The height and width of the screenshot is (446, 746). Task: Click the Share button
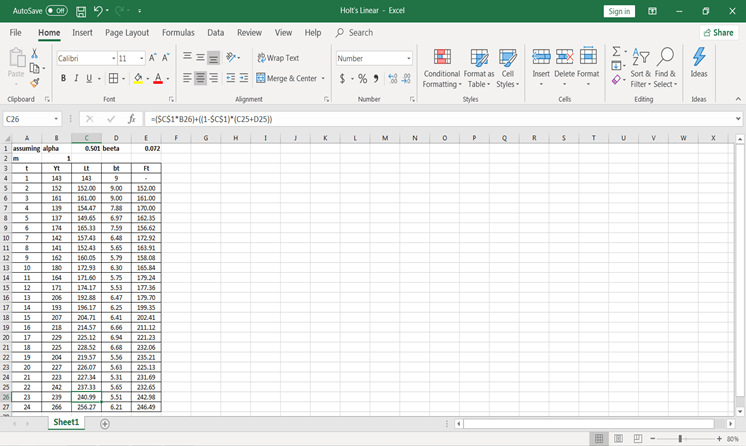coord(718,32)
